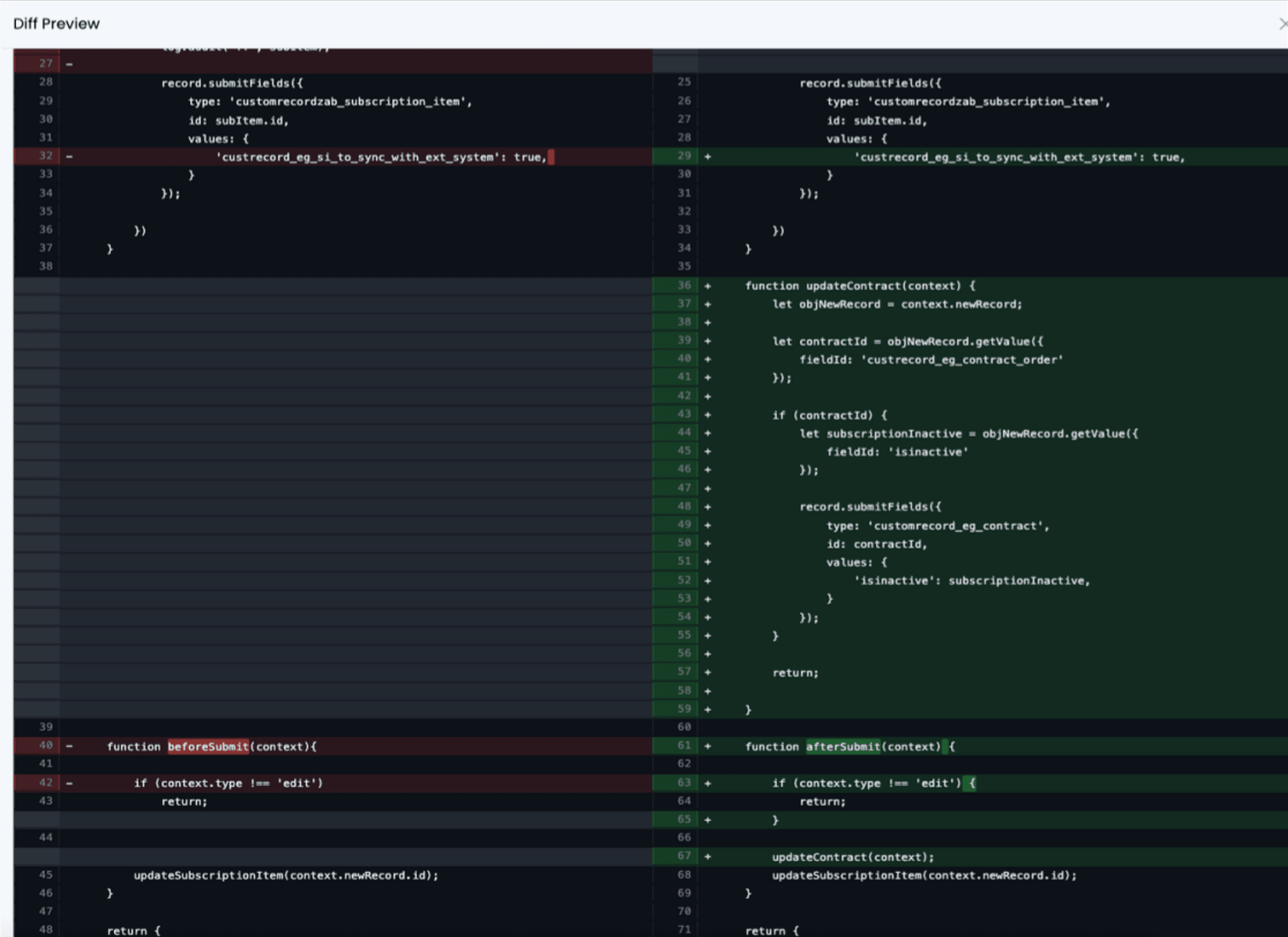Select the highlighted afterSubmit text
The width and height of the screenshot is (1288, 937).
[x=843, y=746]
